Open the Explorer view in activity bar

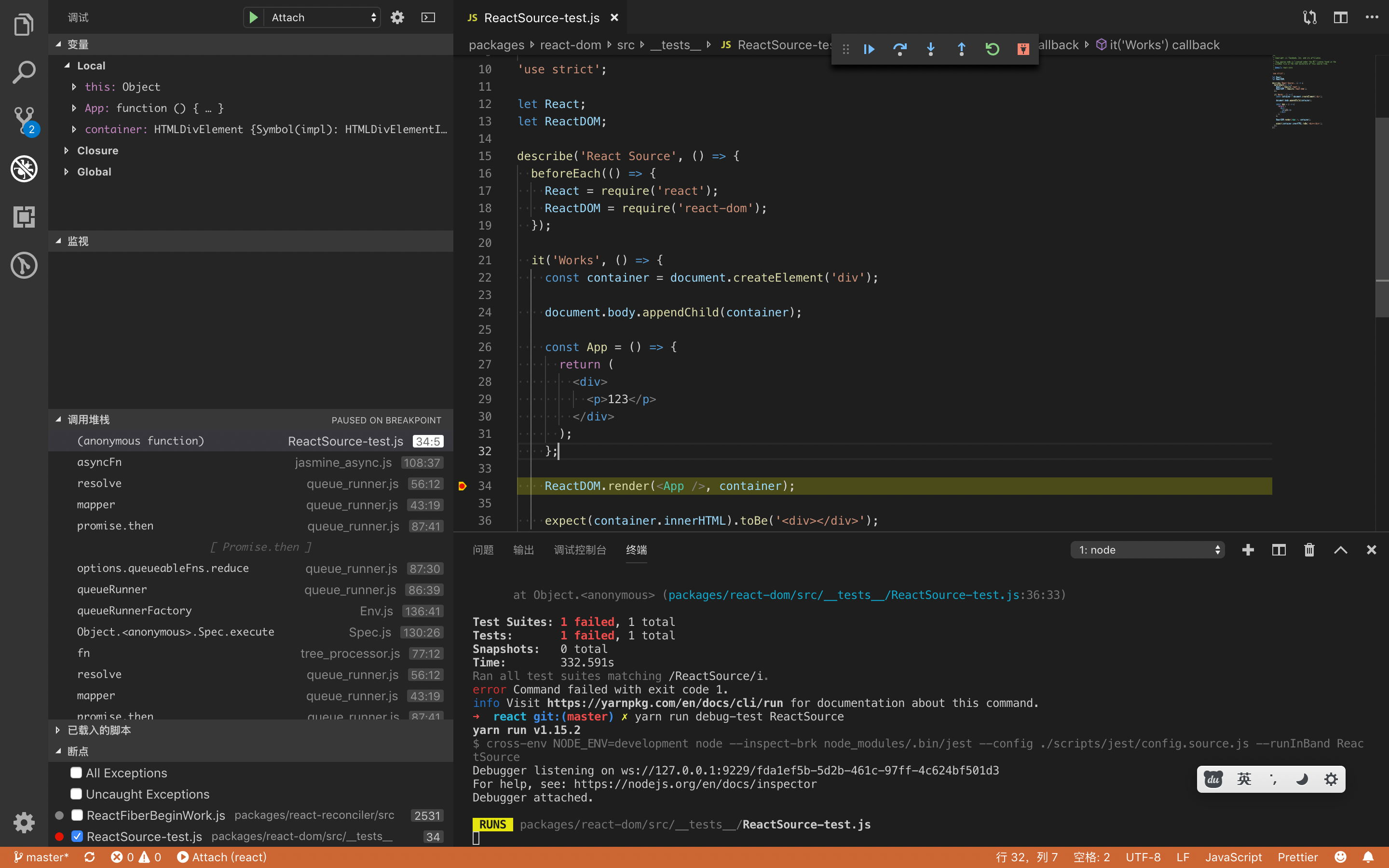24,24
